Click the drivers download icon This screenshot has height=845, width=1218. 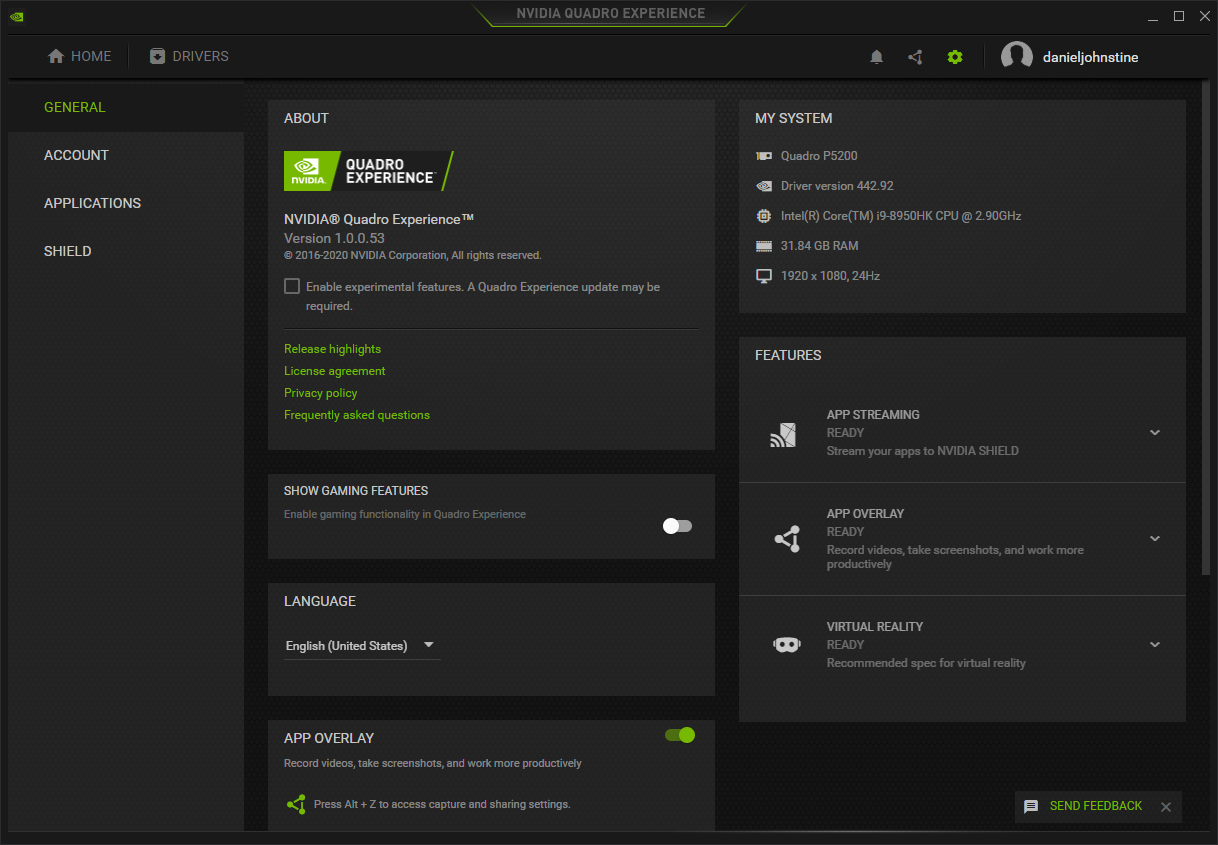(x=157, y=56)
